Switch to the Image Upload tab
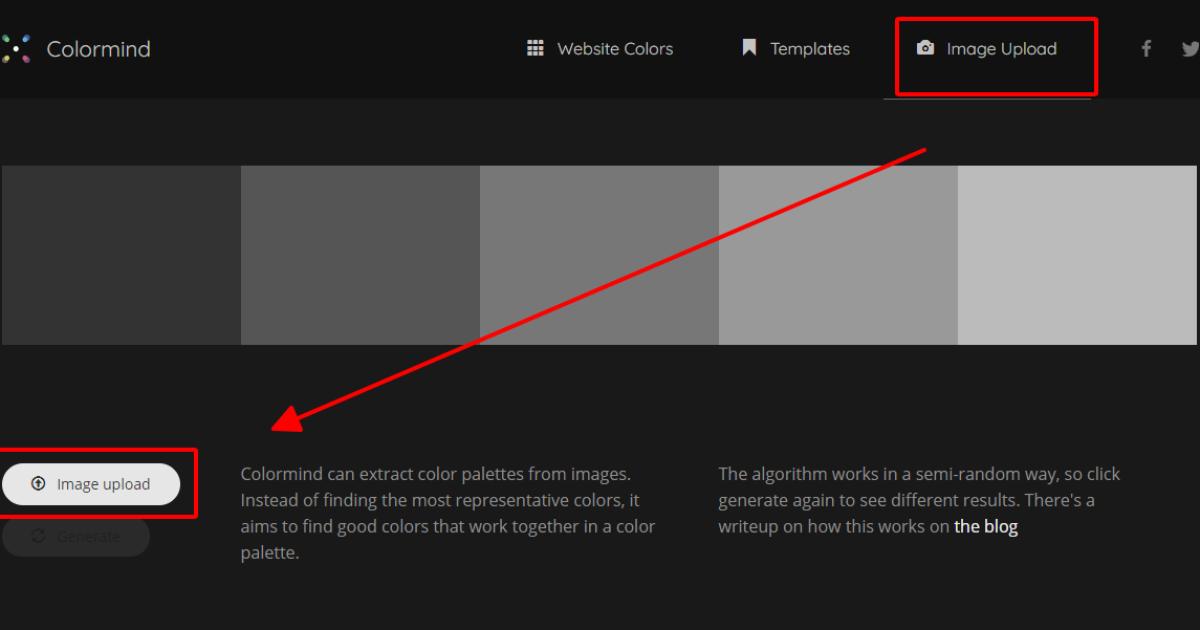This screenshot has width=1200, height=630. point(1000,48)
